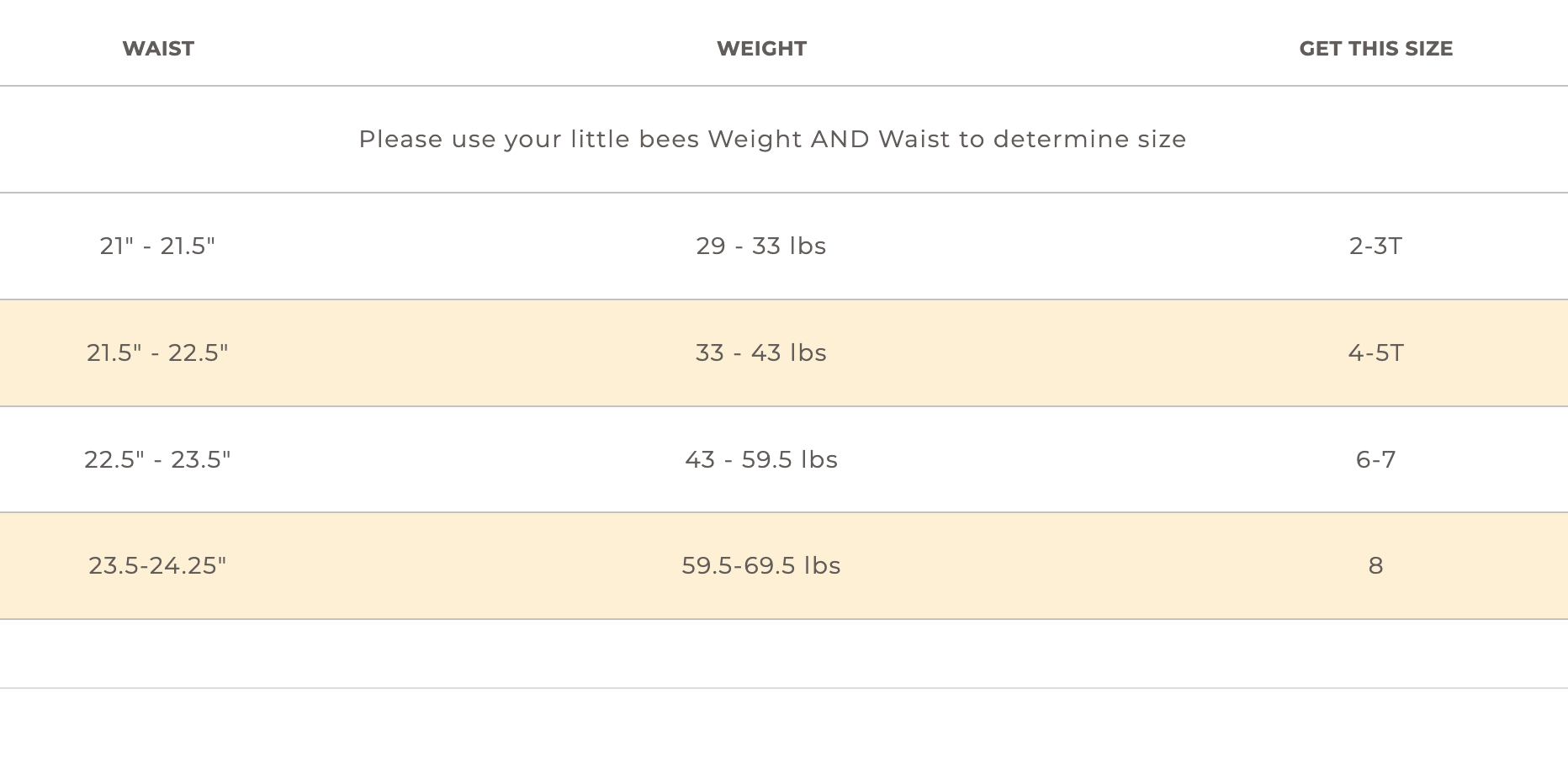
Task: Click the GET THIS SIZE header
Action: coord(1375,49)
